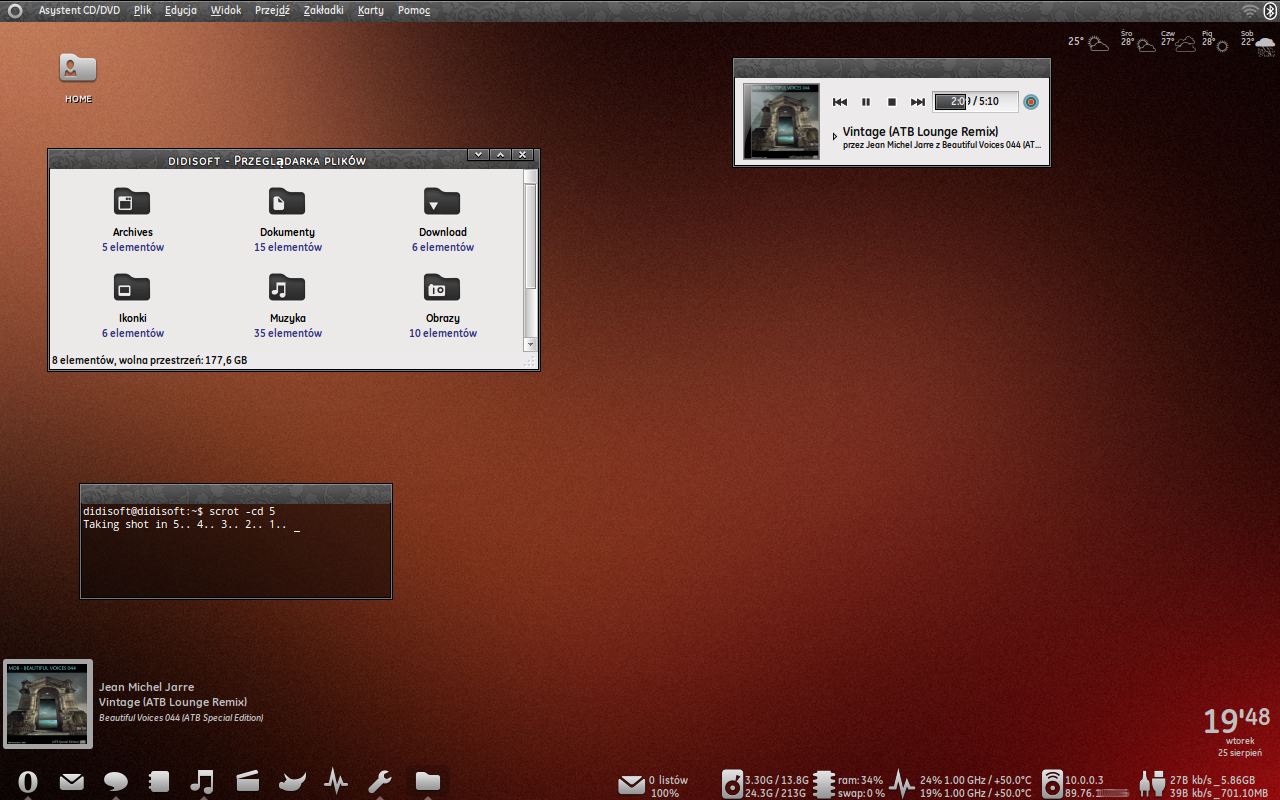Click the 'ram: 34%' status text
1280x800 pixels.
pos(860,780)
